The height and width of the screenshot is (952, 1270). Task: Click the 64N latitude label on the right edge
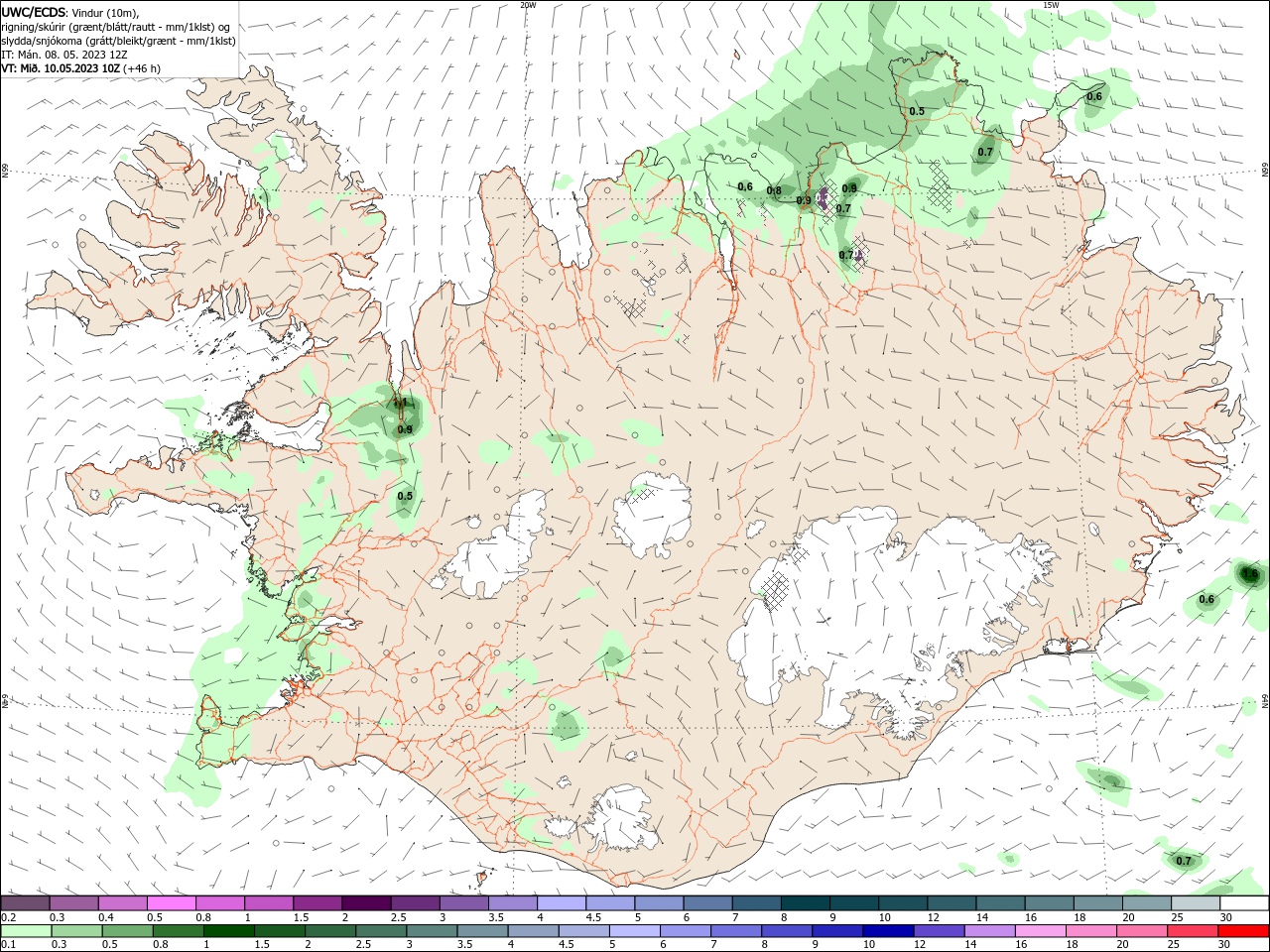tap(1265, 700)
